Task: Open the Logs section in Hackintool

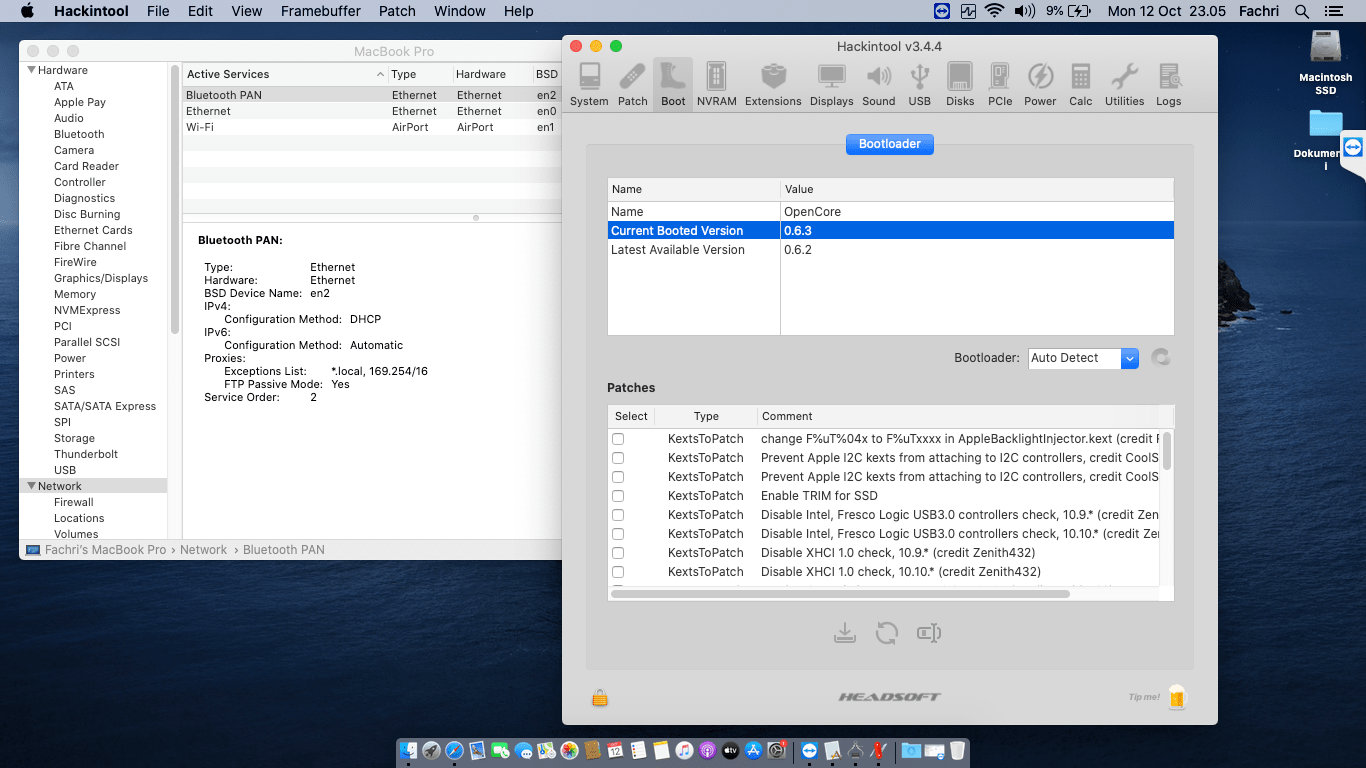Action: pos(1168,84)
